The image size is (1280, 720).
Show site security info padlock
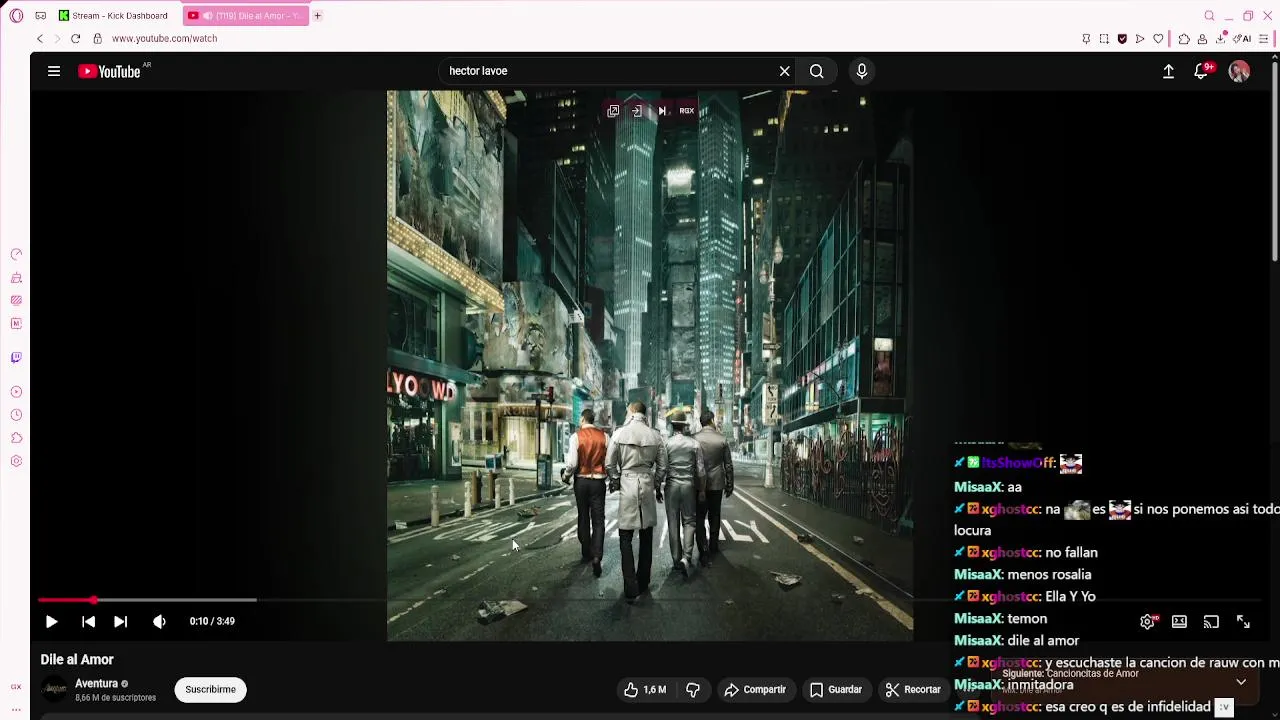tap(97, 39)
